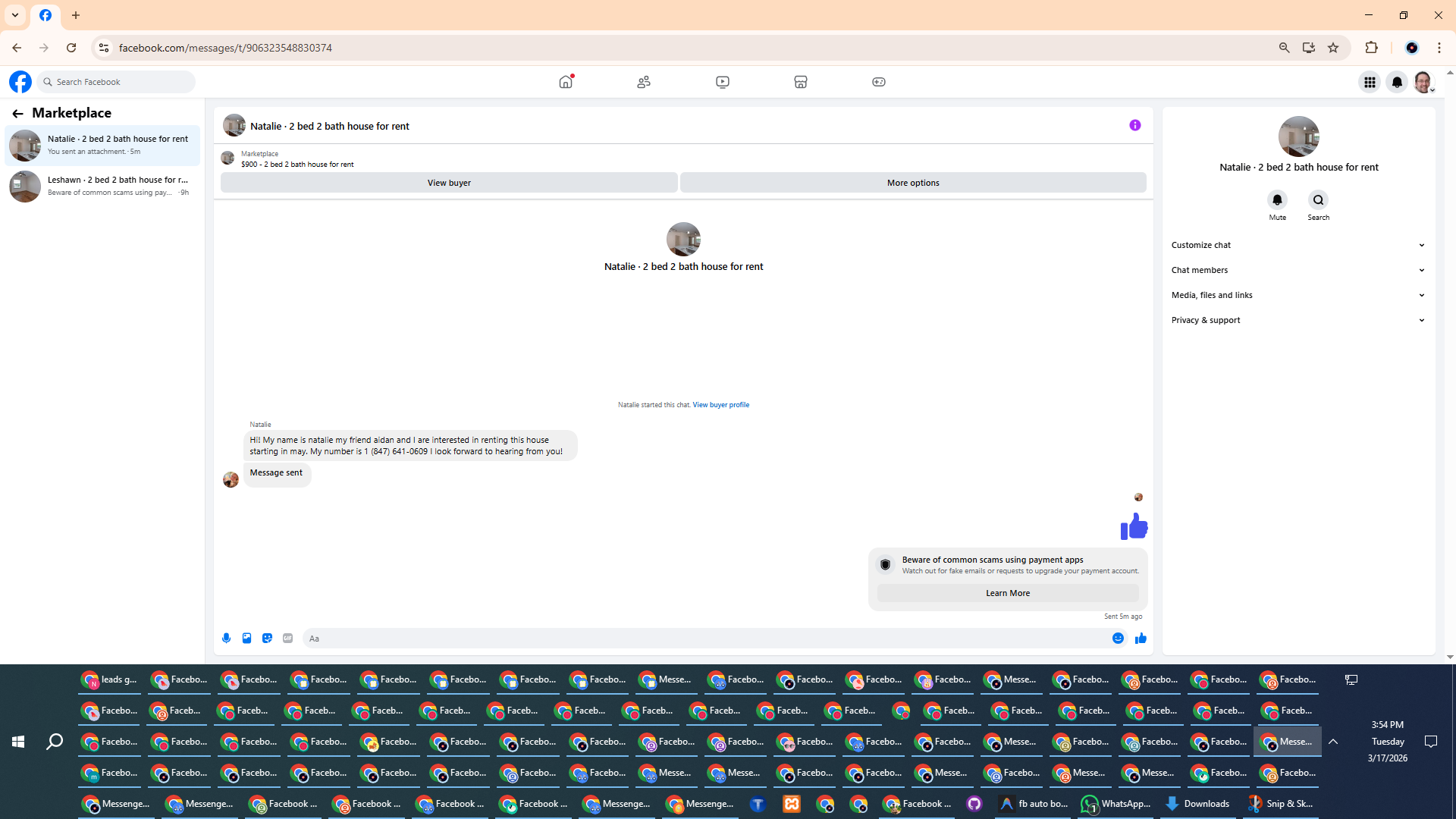1456x819 pixels.
Task: Open Facebook notifications bell
Action: (x=1397, y=82)
